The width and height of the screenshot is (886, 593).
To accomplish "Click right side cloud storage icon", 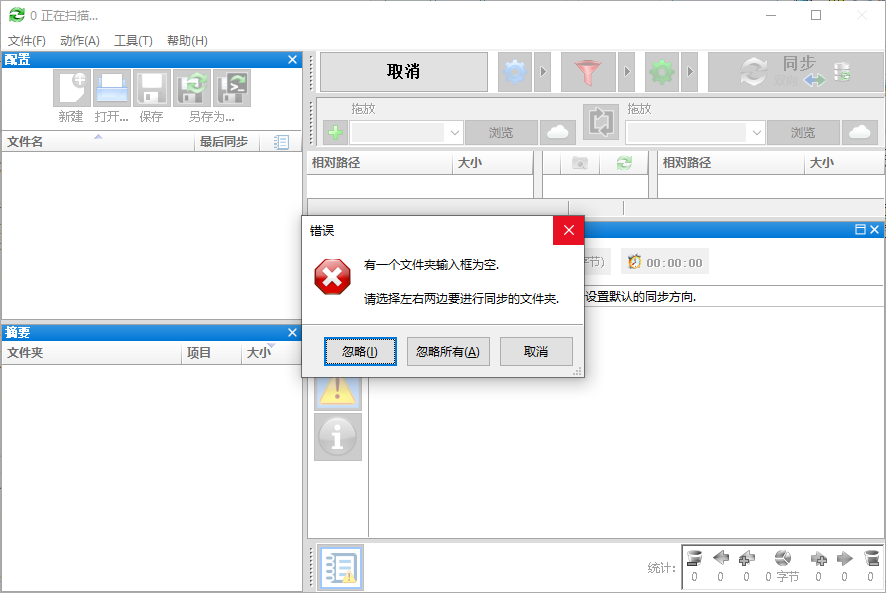I will point(860,132).
